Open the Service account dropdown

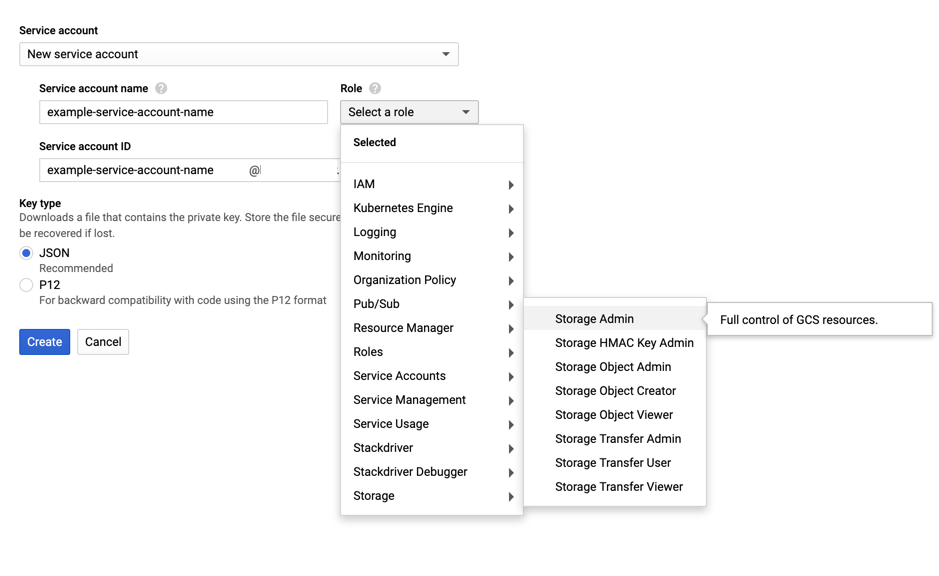[238, 54]
